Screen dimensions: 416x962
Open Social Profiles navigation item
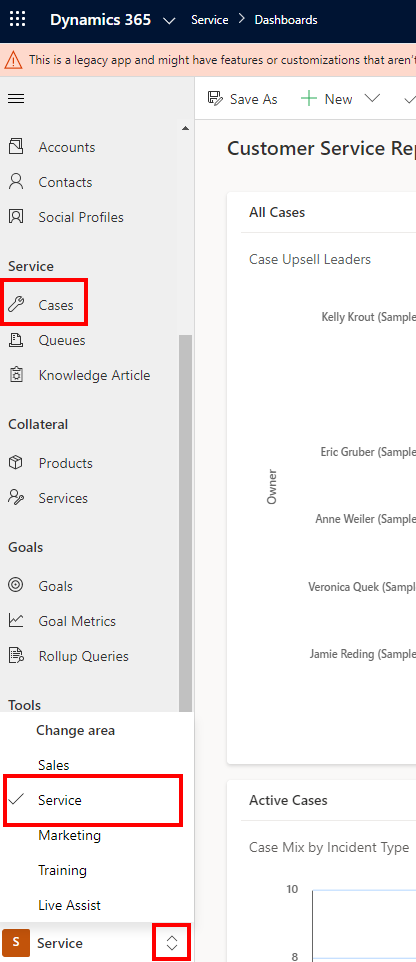tap(81, 217)
